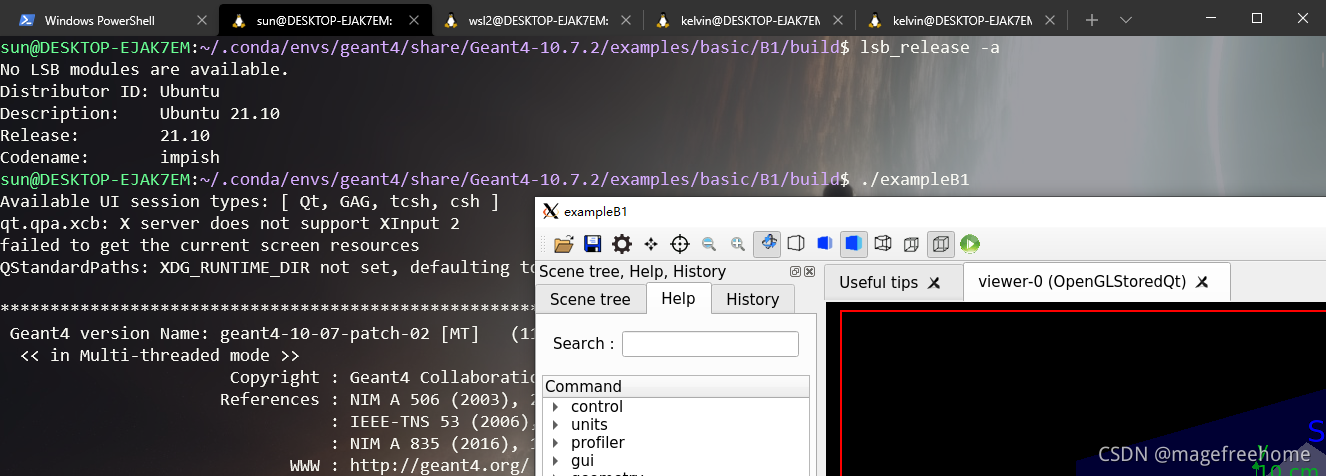Select the Zoom in magnifier
This screenshot has height=476, width=1326.
pos(738,244)
